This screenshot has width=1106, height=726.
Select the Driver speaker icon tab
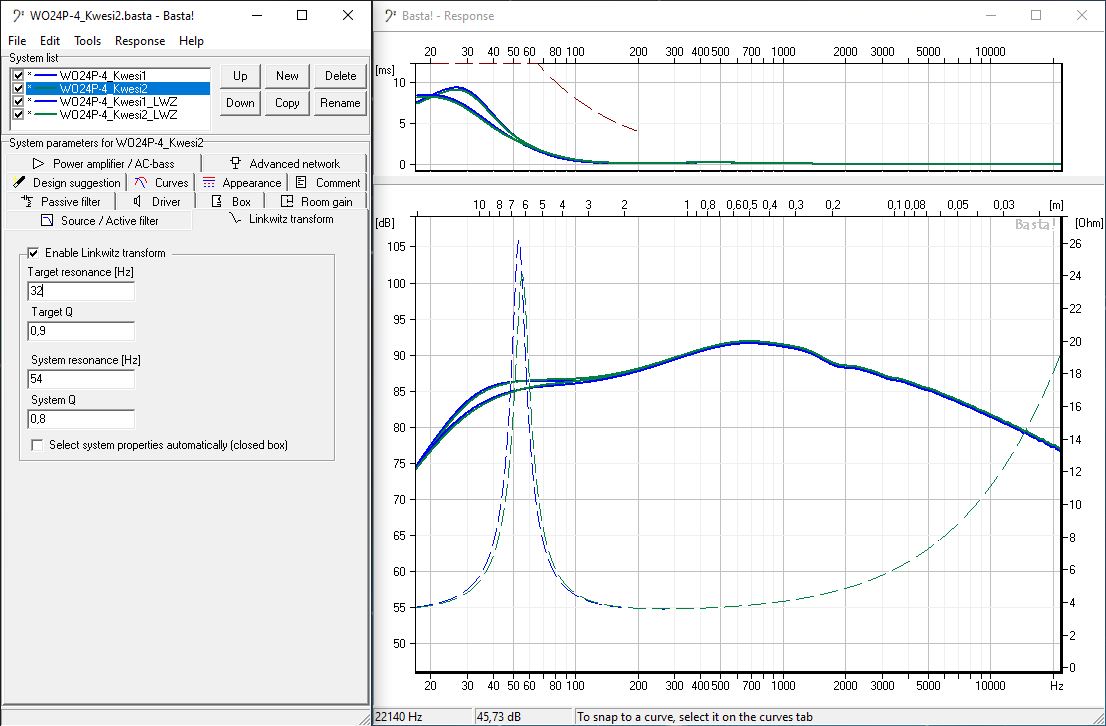pos(139,202)
